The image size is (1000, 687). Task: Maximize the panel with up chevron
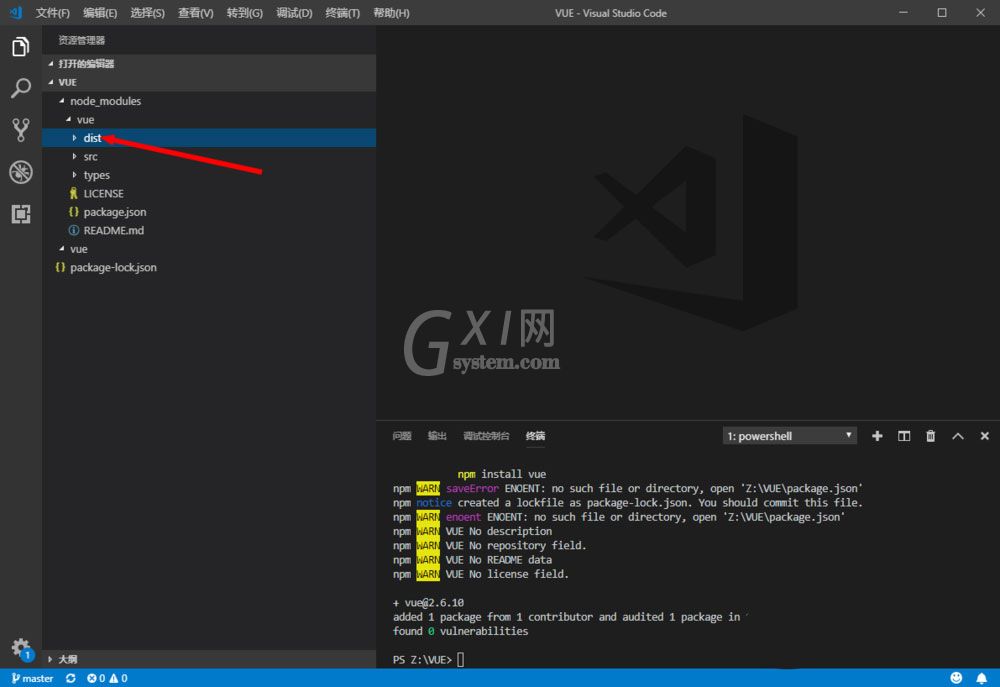957,436
